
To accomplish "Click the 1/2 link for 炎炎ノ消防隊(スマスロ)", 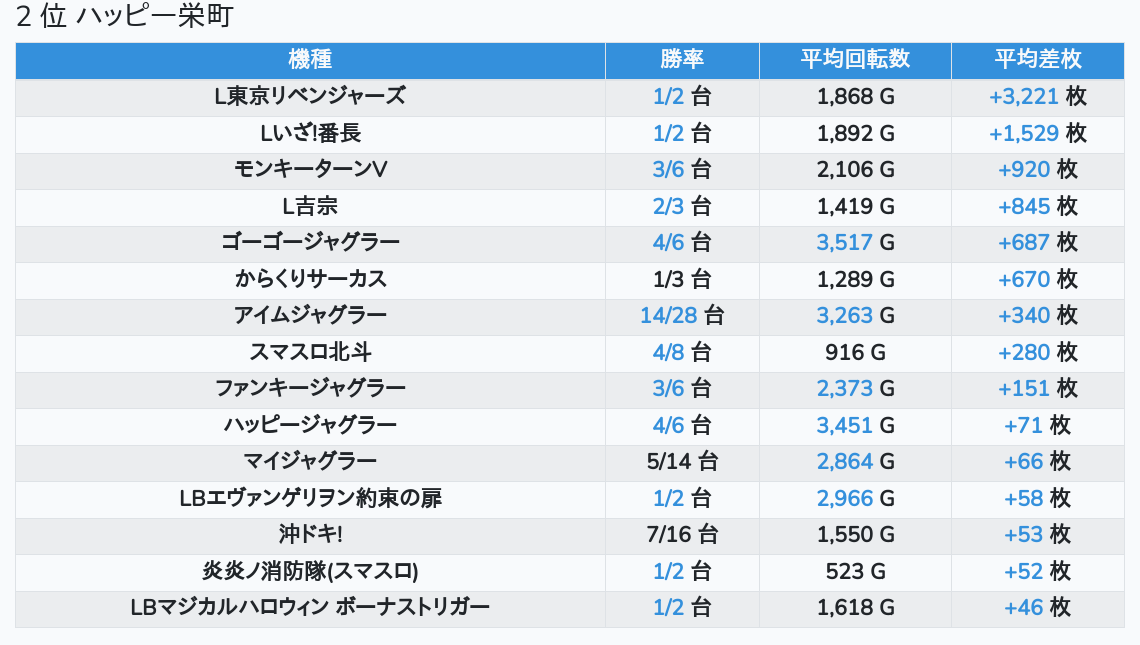I will coord(668,572).
